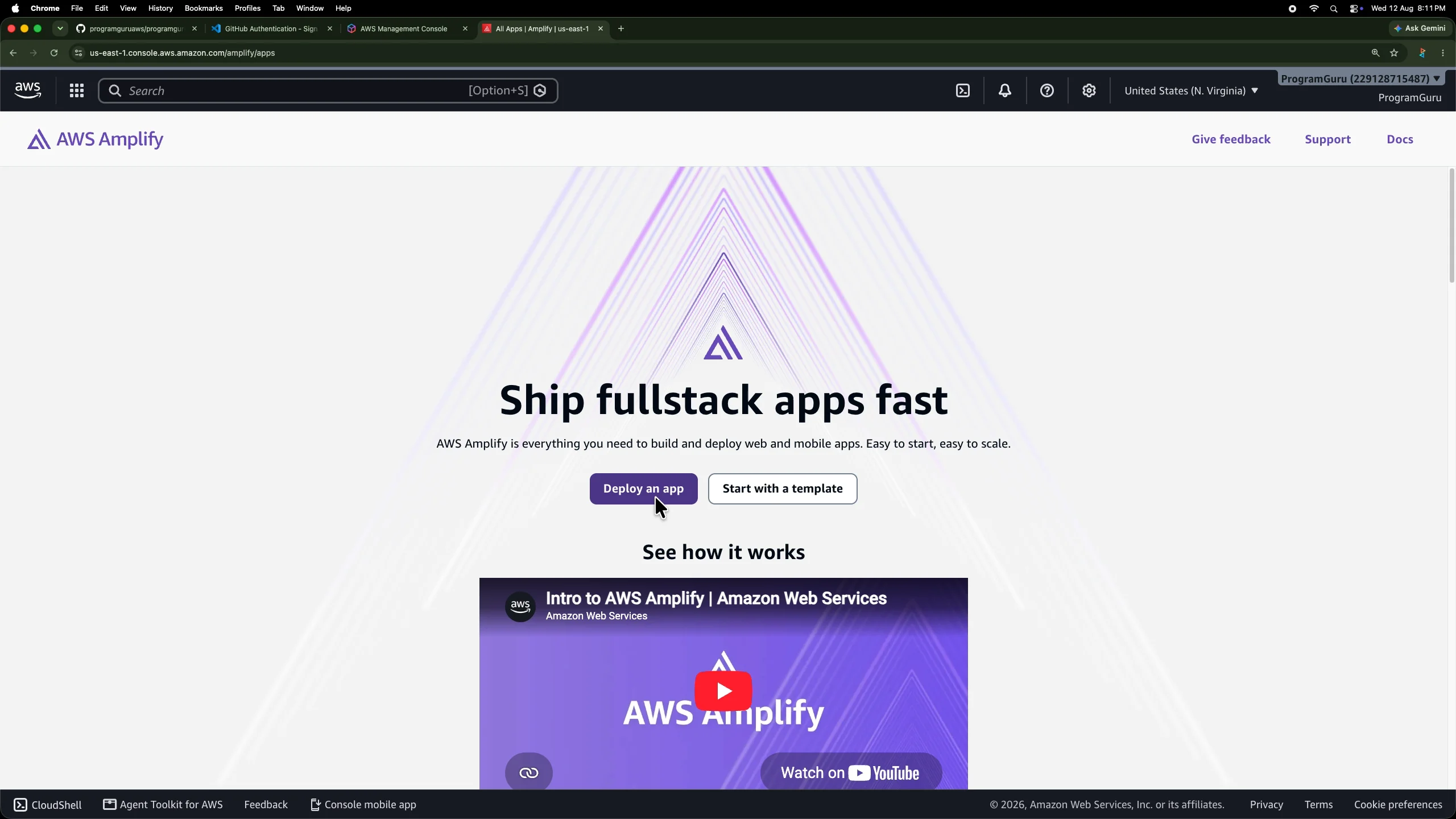This screenshot has height=819, width=1456.
Task: Open the Profiles menu
Action: coord(247,9)
